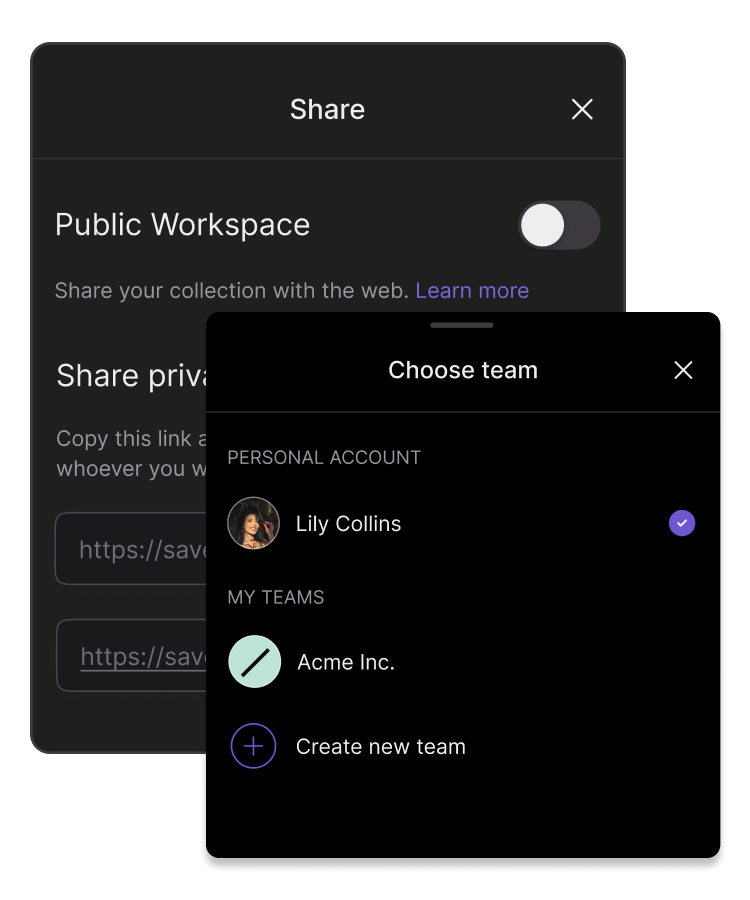The height and width of the screenshot is (900, 750).
Task: Close the Share dialog
Action: click(x=582, y=110)
